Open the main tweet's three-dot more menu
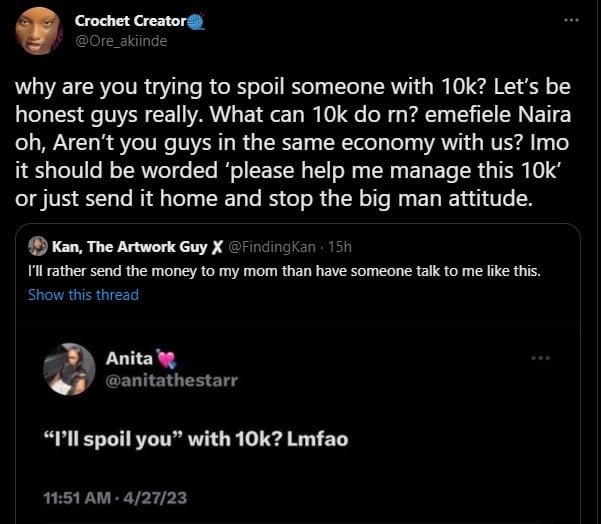 571,20
